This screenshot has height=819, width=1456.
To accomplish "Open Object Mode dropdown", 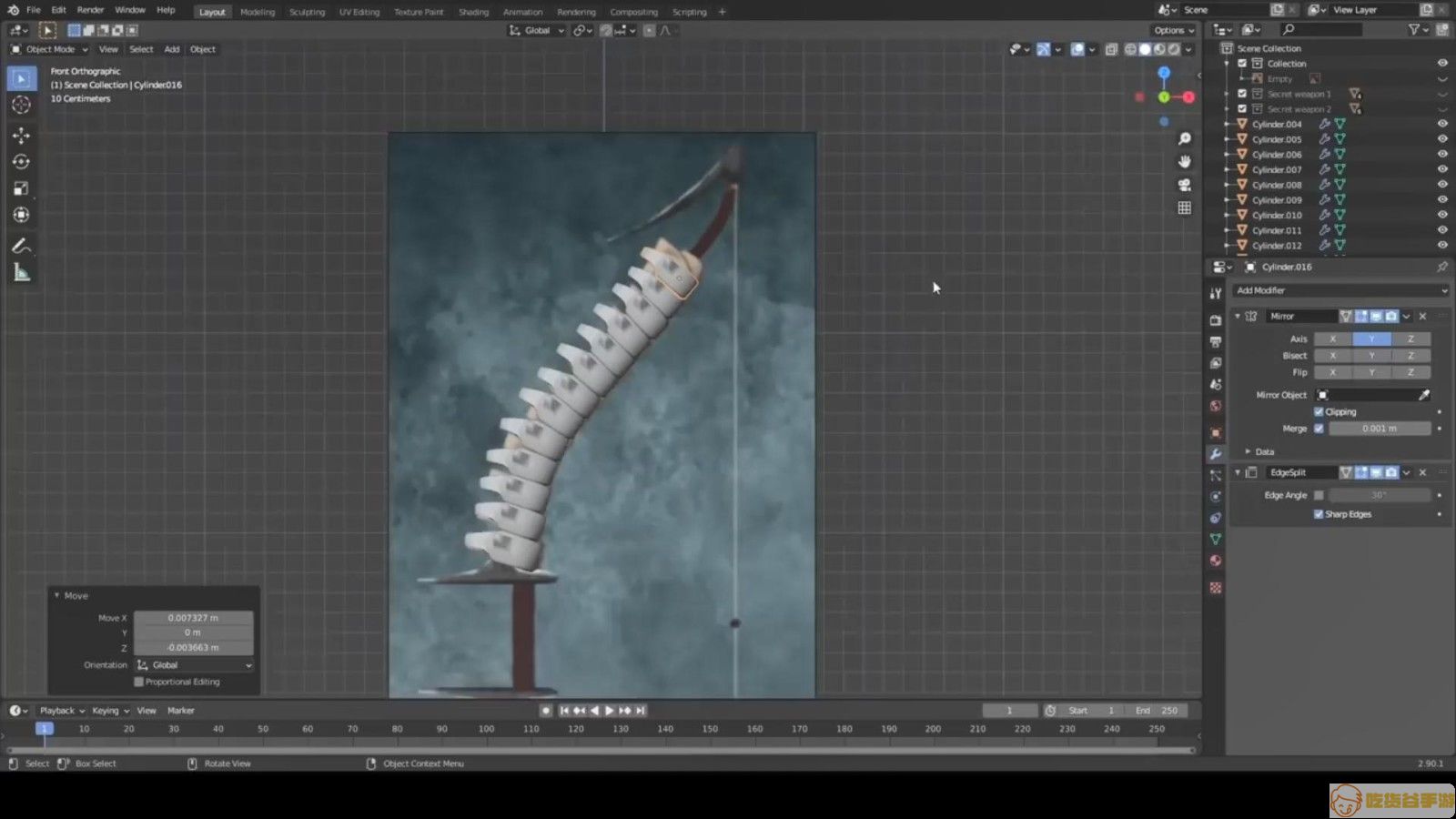I will 49,49.
